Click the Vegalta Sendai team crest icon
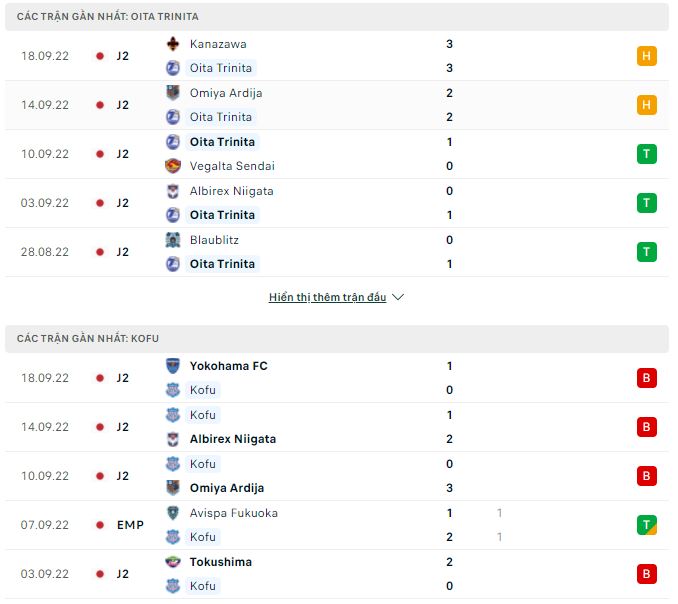Image resolution: width=678 pixels, height=604 pixels. pyautogui.click(x=173, y=166)
